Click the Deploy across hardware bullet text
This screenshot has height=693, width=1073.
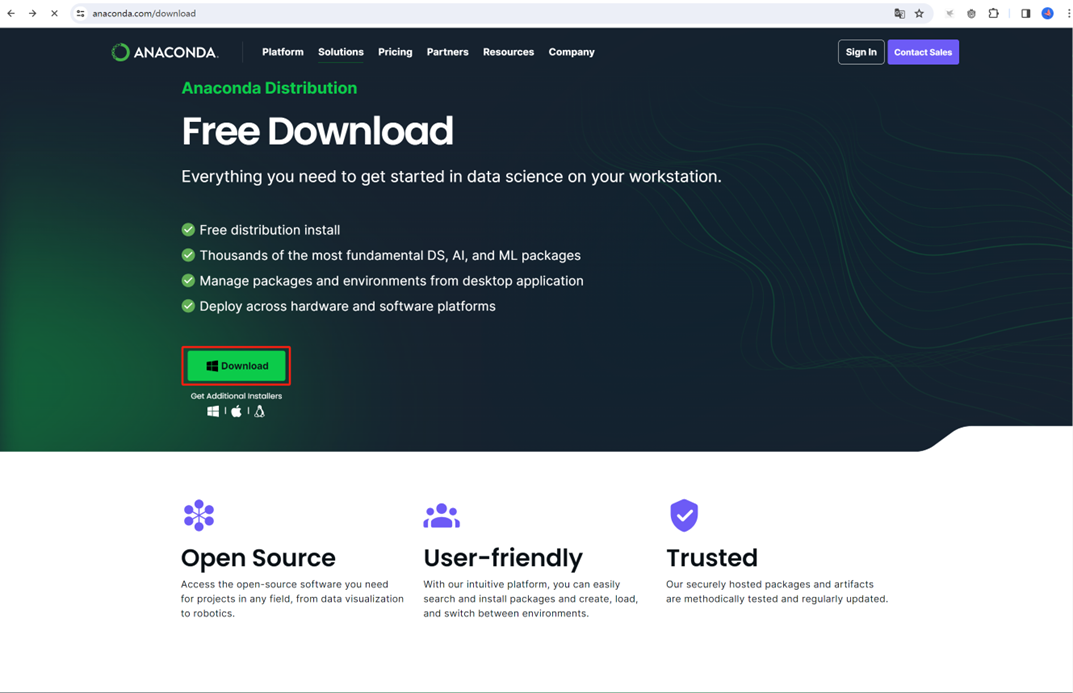point(348,306)
